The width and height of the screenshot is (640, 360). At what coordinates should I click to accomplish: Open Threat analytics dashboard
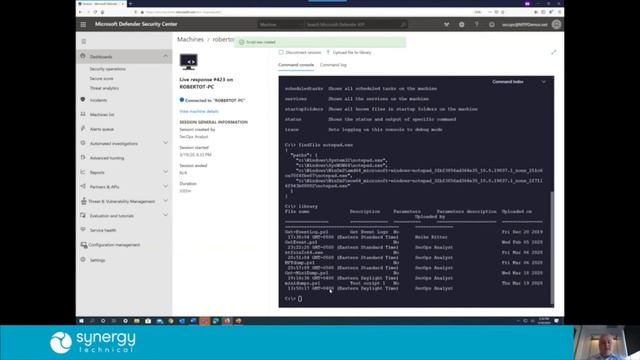coord(104,88)
